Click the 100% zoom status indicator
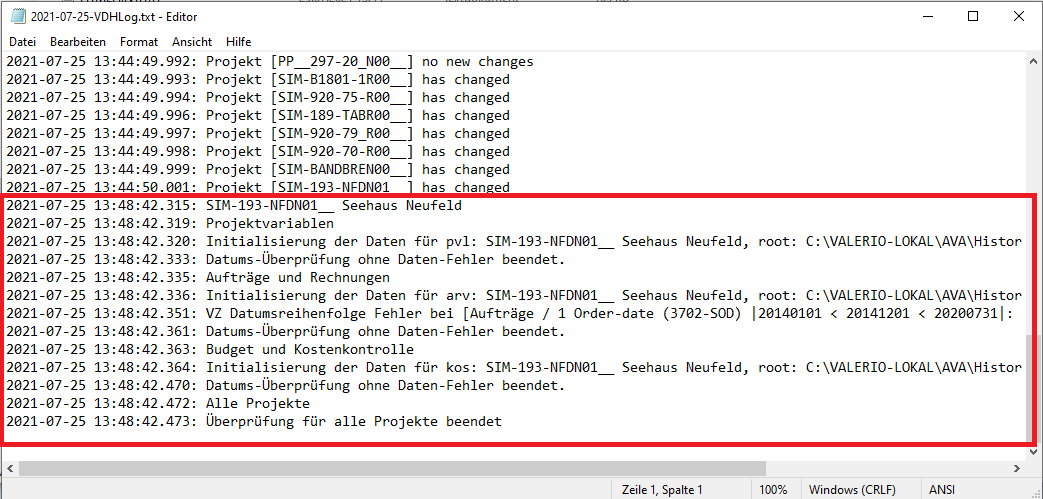Viewport: 1043px width, 499px height. click(x=772, y=489)
